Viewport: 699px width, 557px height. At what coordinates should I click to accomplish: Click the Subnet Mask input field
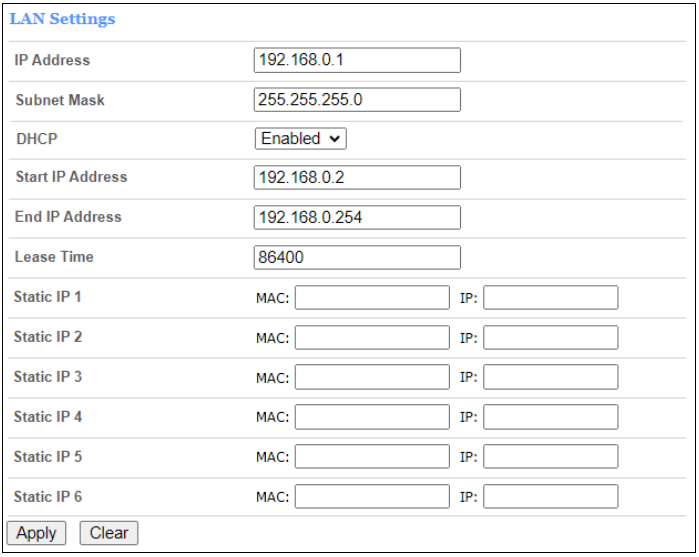point(357,99)
